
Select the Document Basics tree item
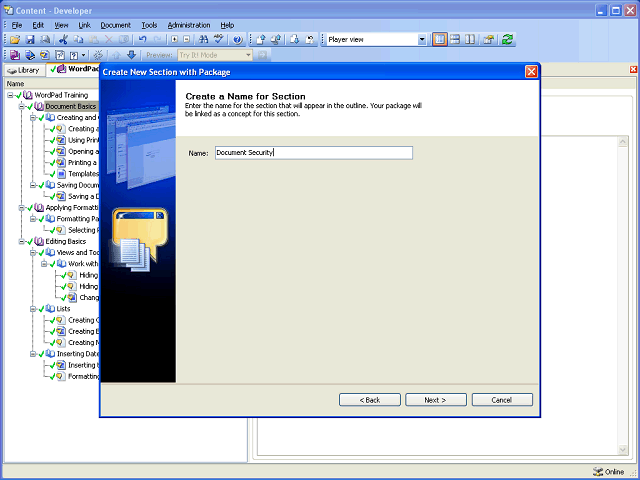(x=71, y=107)
